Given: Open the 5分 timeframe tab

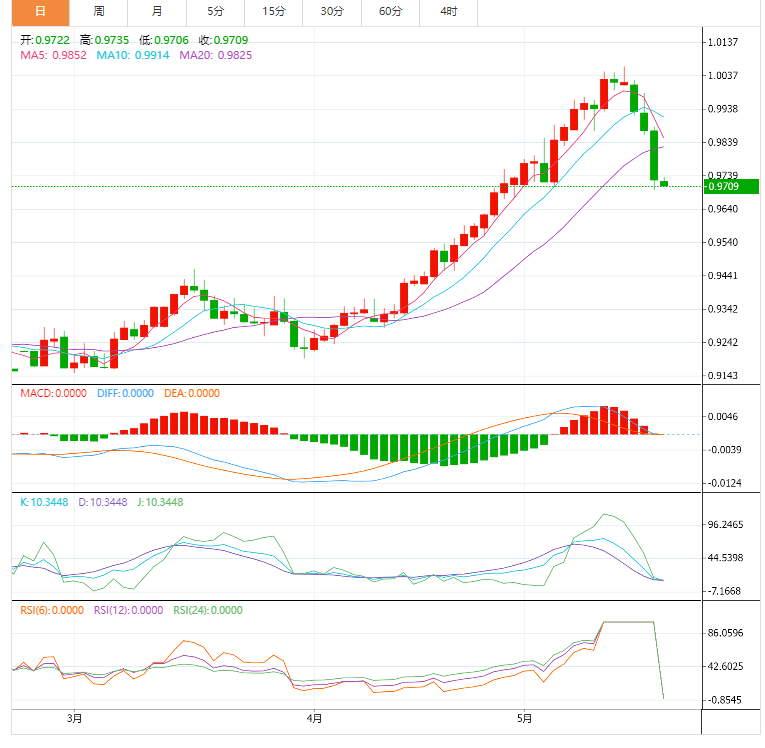Looking at the screenshot, I should (x=215, y=12).
